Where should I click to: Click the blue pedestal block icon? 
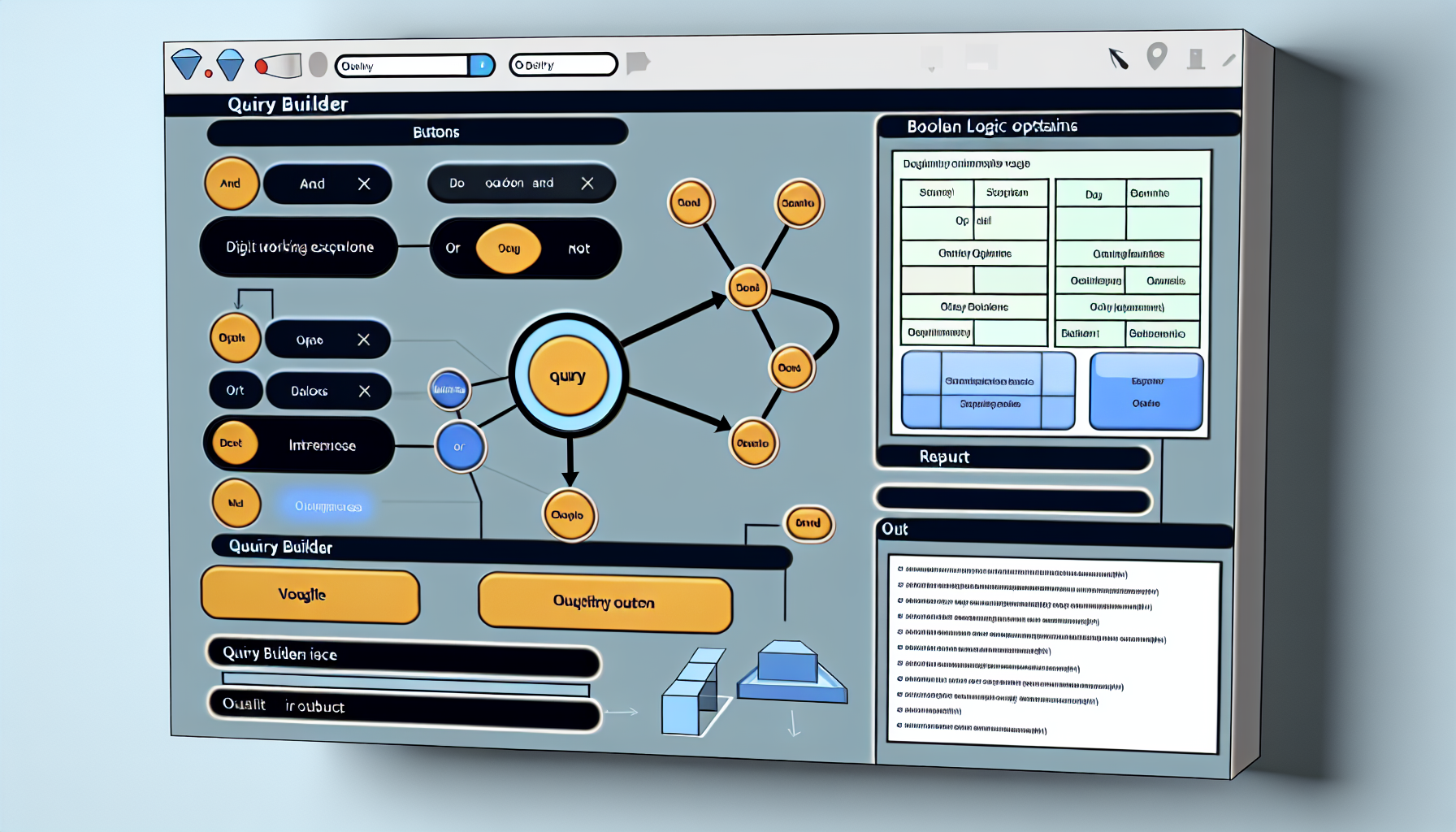click(x=792, y=672)
